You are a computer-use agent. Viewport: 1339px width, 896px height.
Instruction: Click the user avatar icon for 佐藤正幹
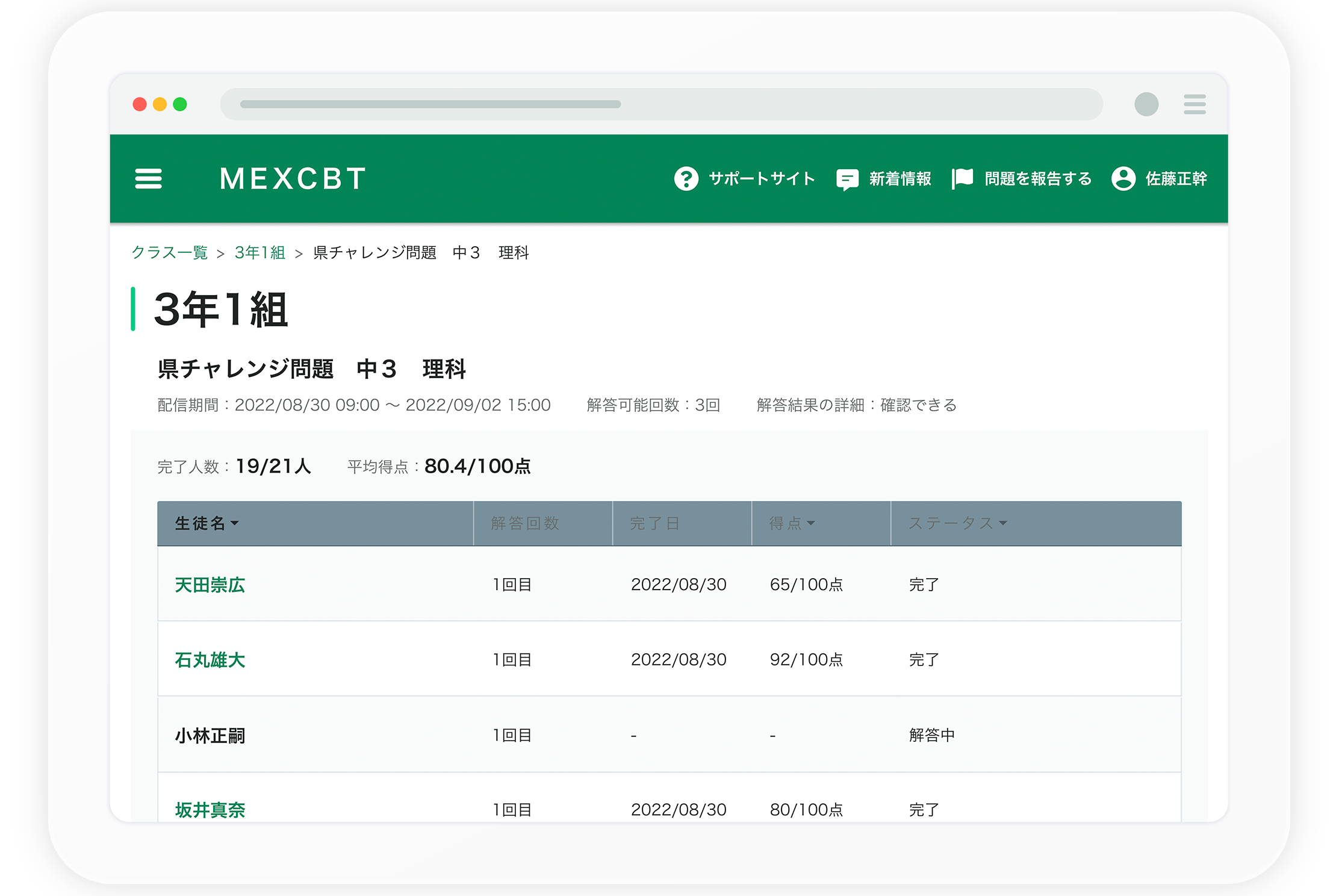tap(1123, 178)
